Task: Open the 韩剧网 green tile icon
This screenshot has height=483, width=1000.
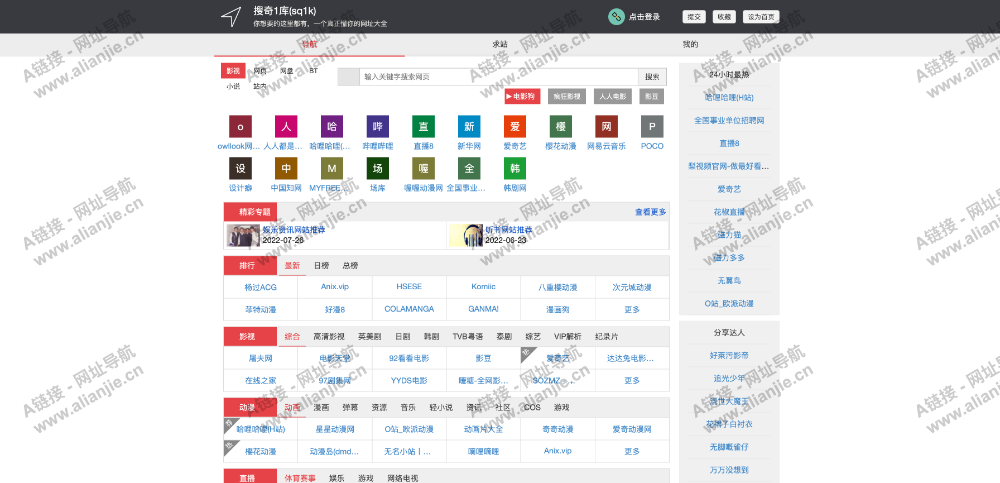Action: coord(515,168)
